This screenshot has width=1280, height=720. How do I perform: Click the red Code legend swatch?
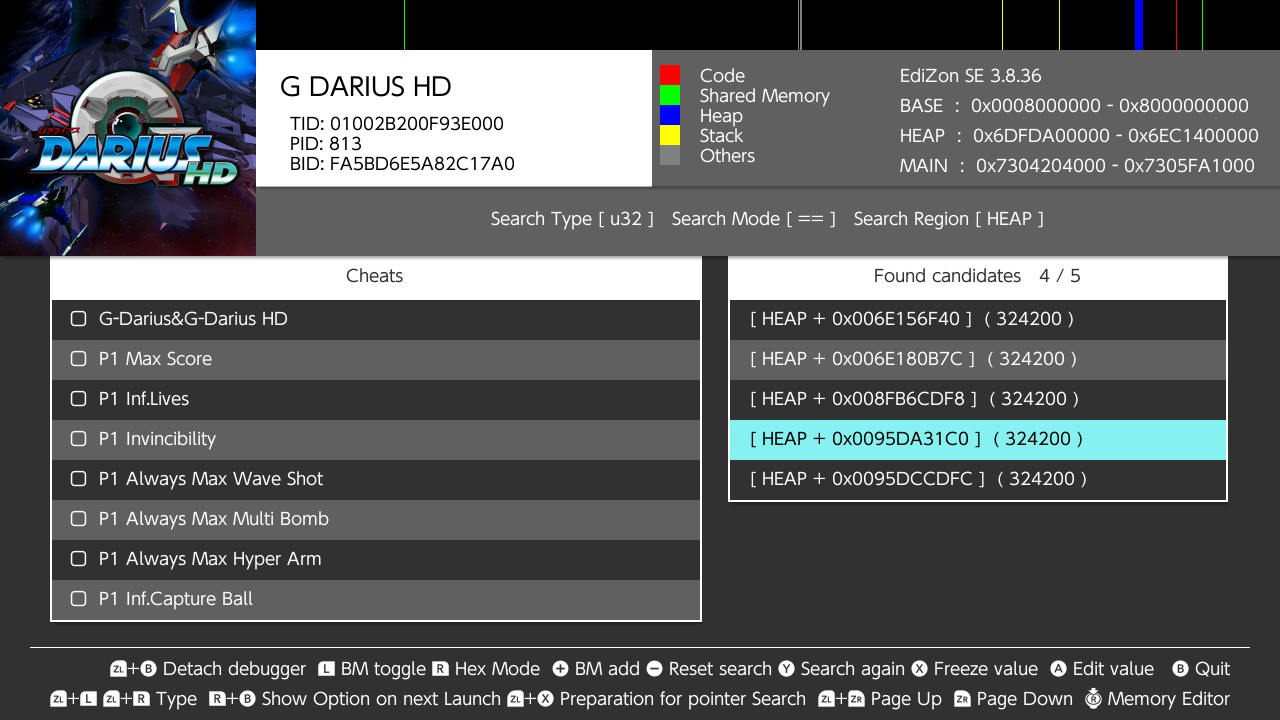click(x=670, y=75)
